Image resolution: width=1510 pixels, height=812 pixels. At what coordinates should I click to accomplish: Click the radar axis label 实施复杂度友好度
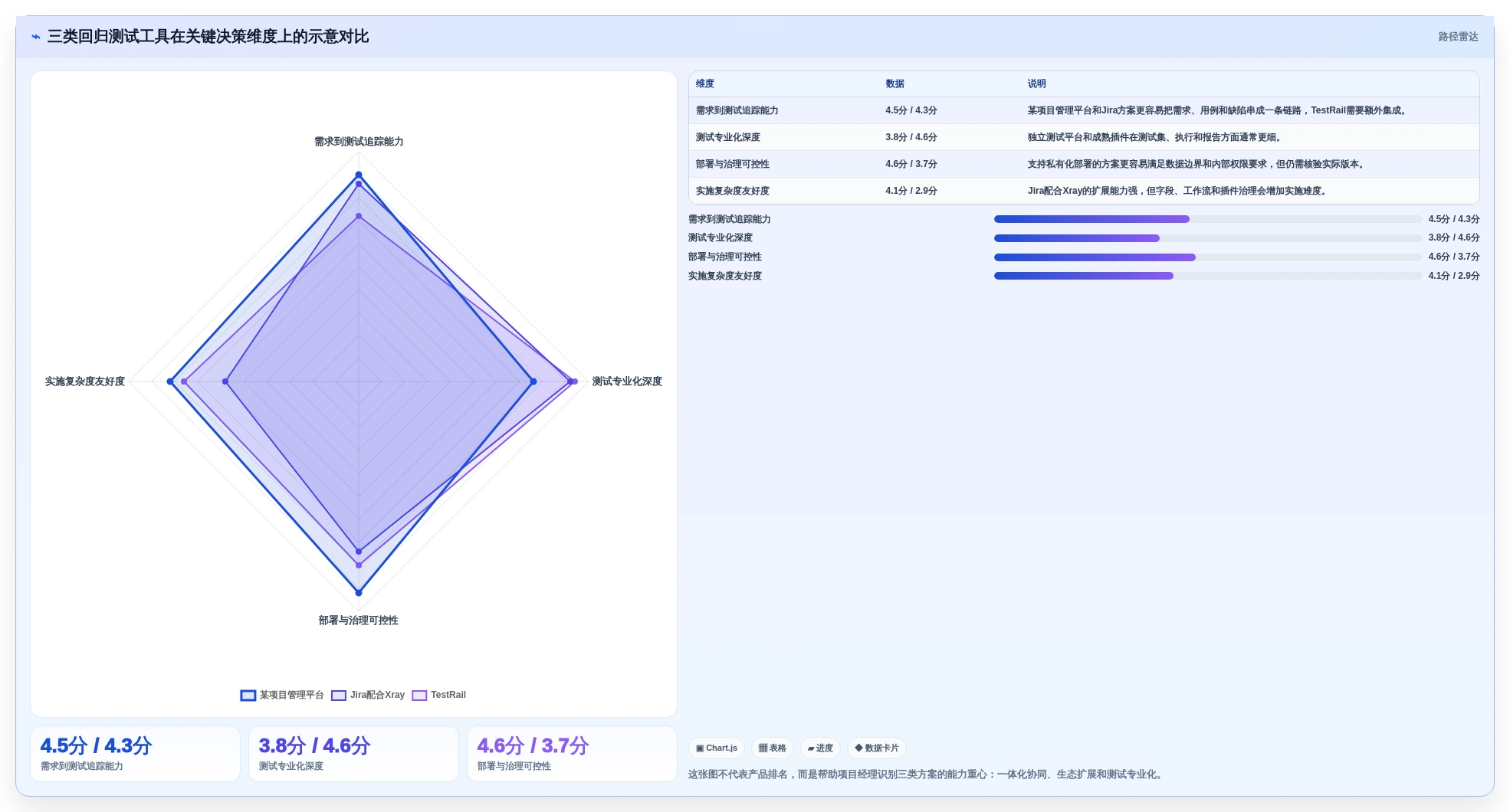point(85,381)
